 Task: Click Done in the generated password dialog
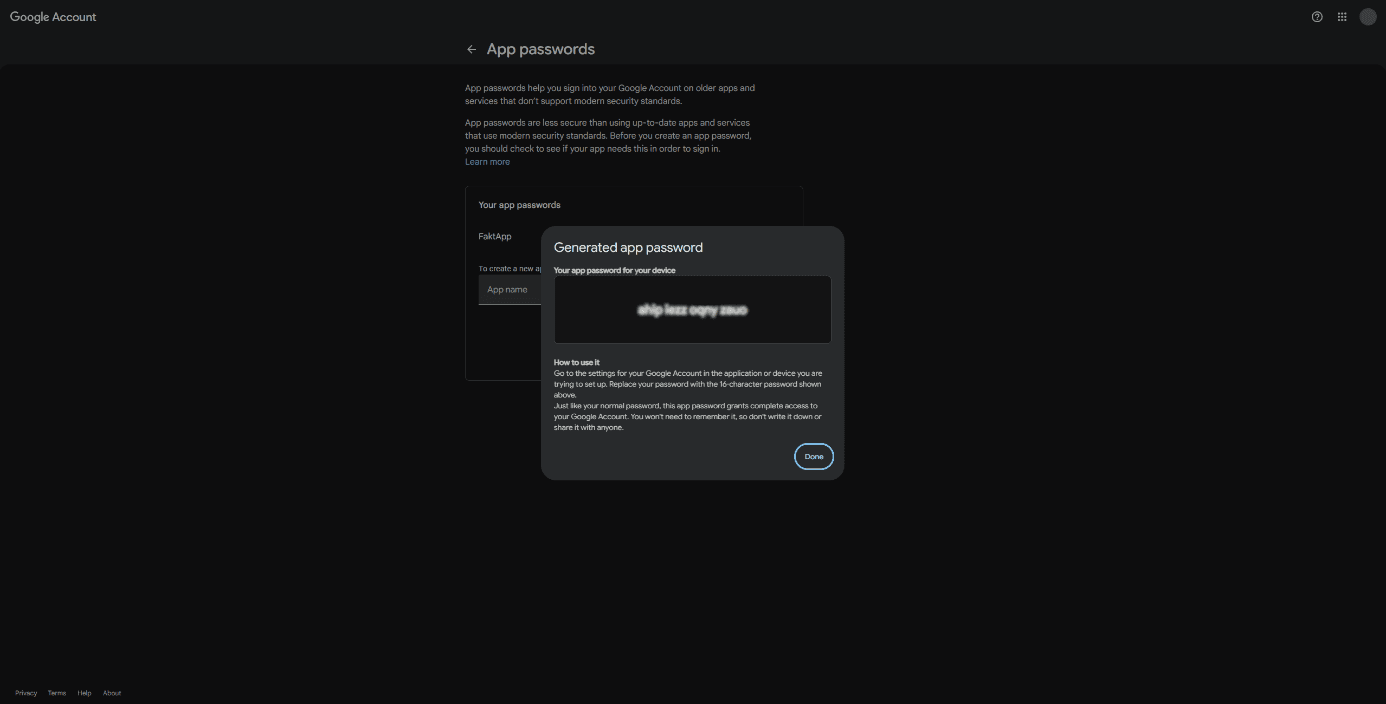(814, 456)
